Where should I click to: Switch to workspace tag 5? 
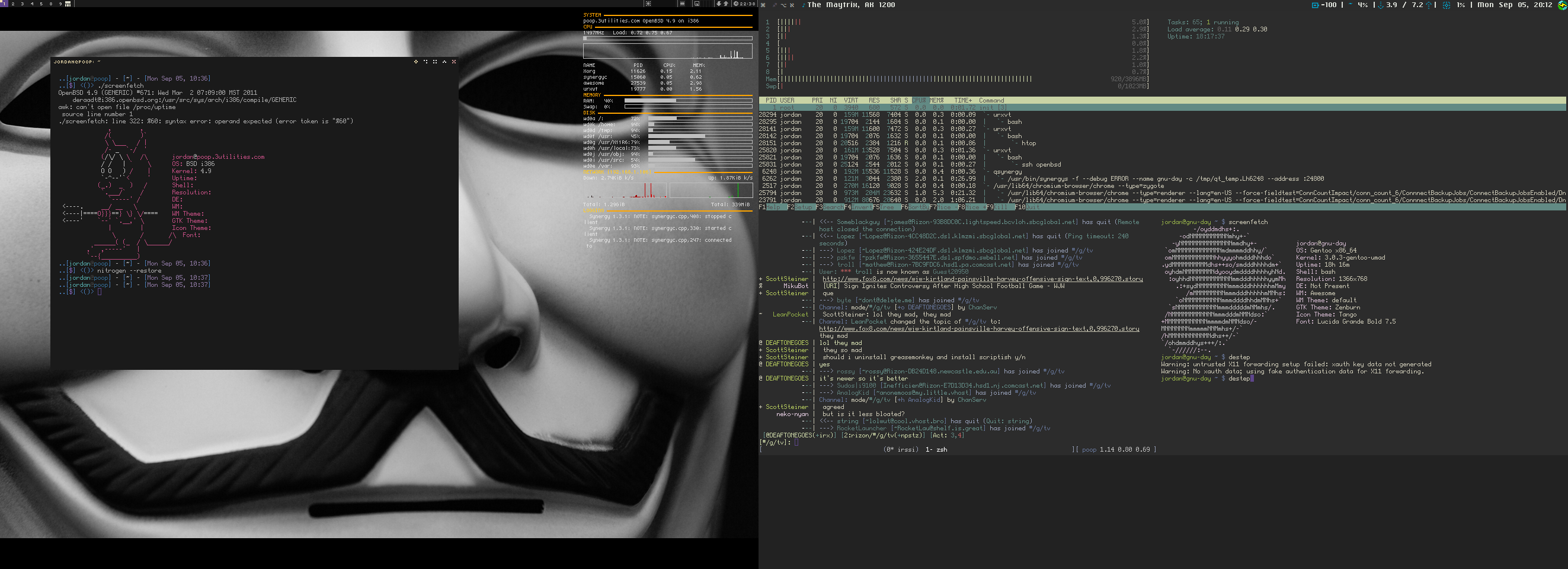41,4
